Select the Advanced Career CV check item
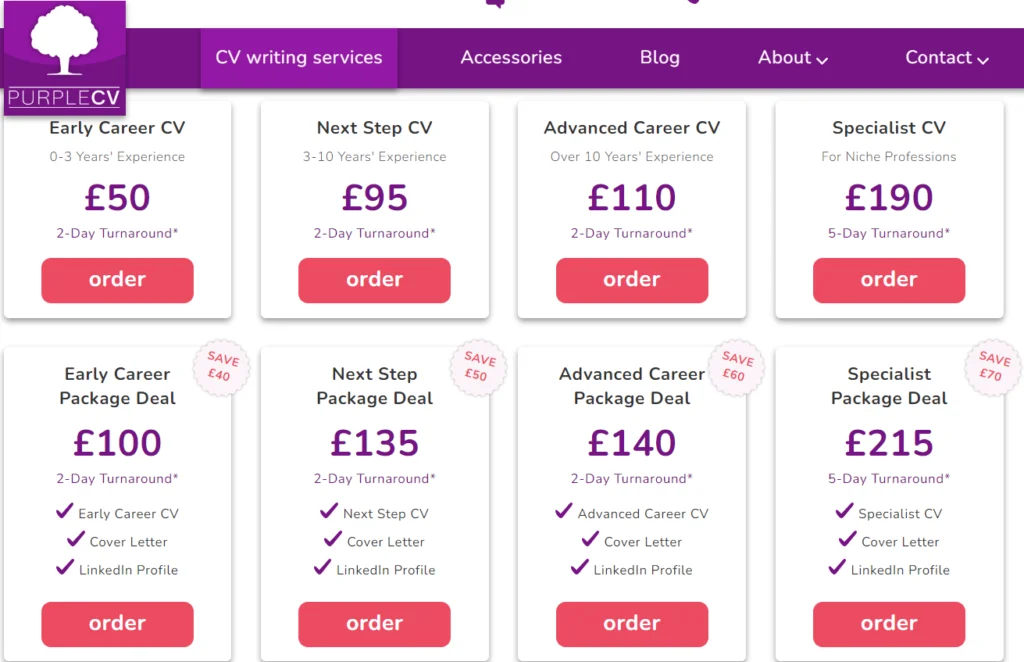 (564, 512)
